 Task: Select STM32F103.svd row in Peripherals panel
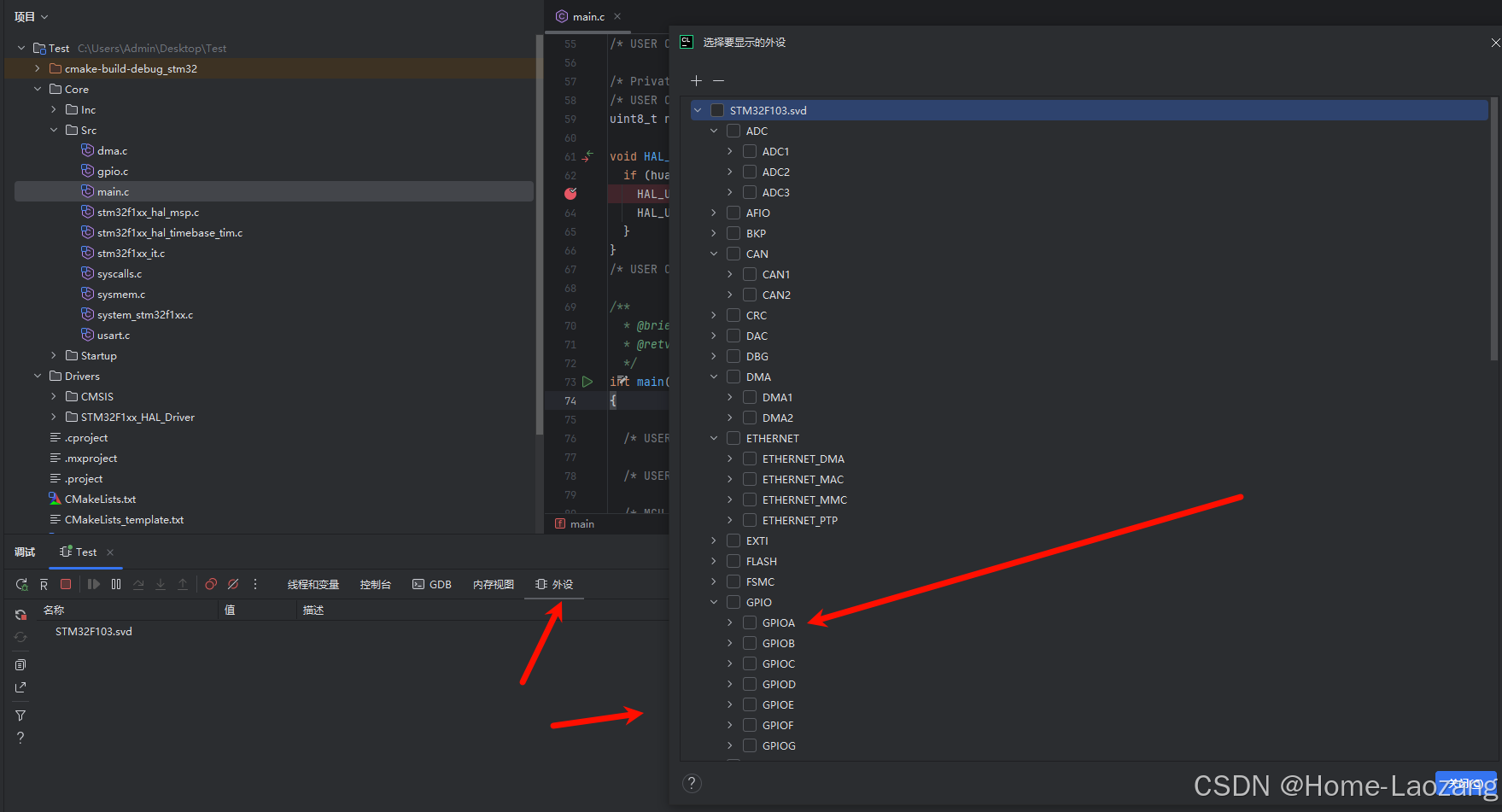pyautogui.click(x=94, y=631)
